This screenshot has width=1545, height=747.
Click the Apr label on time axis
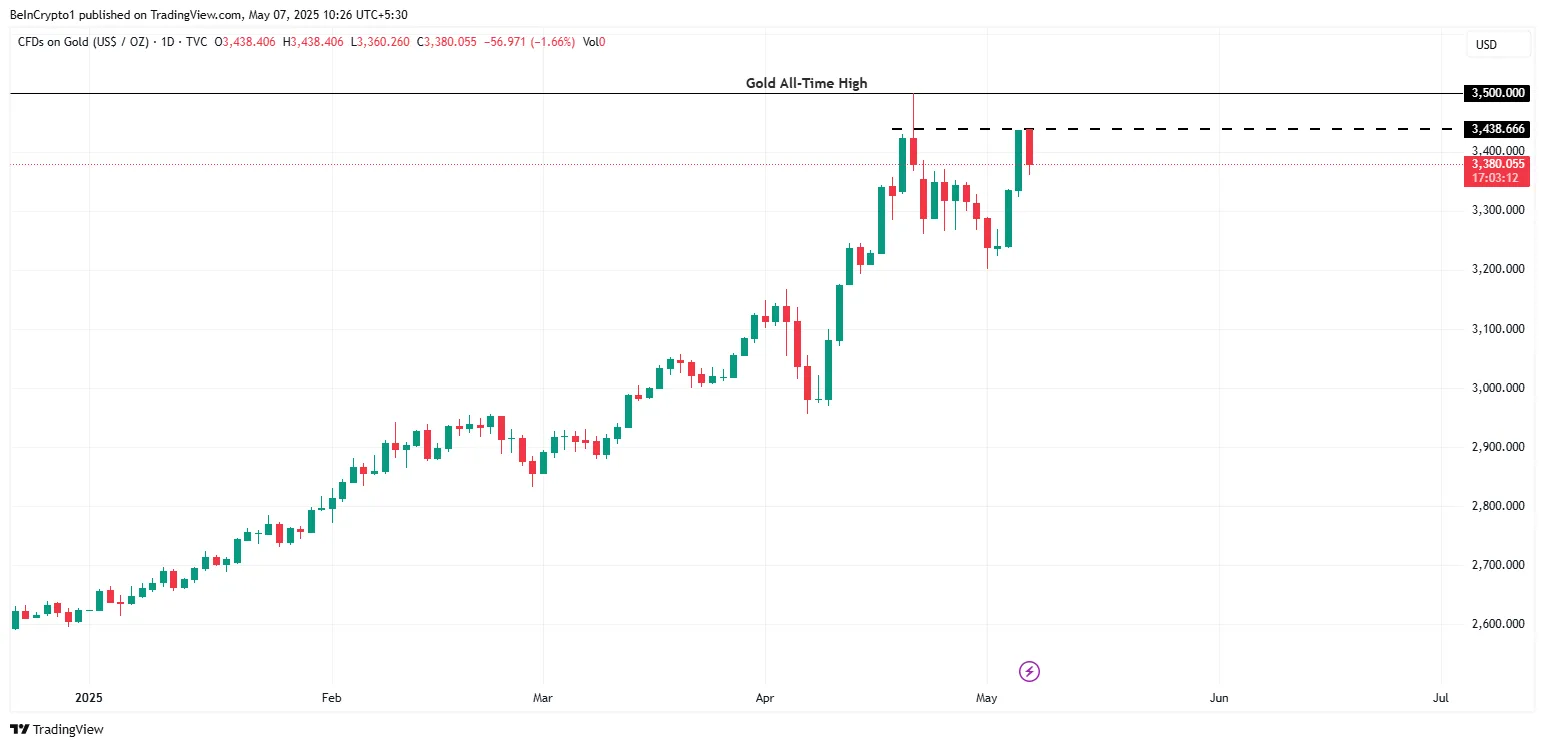(x=765, y=697)
